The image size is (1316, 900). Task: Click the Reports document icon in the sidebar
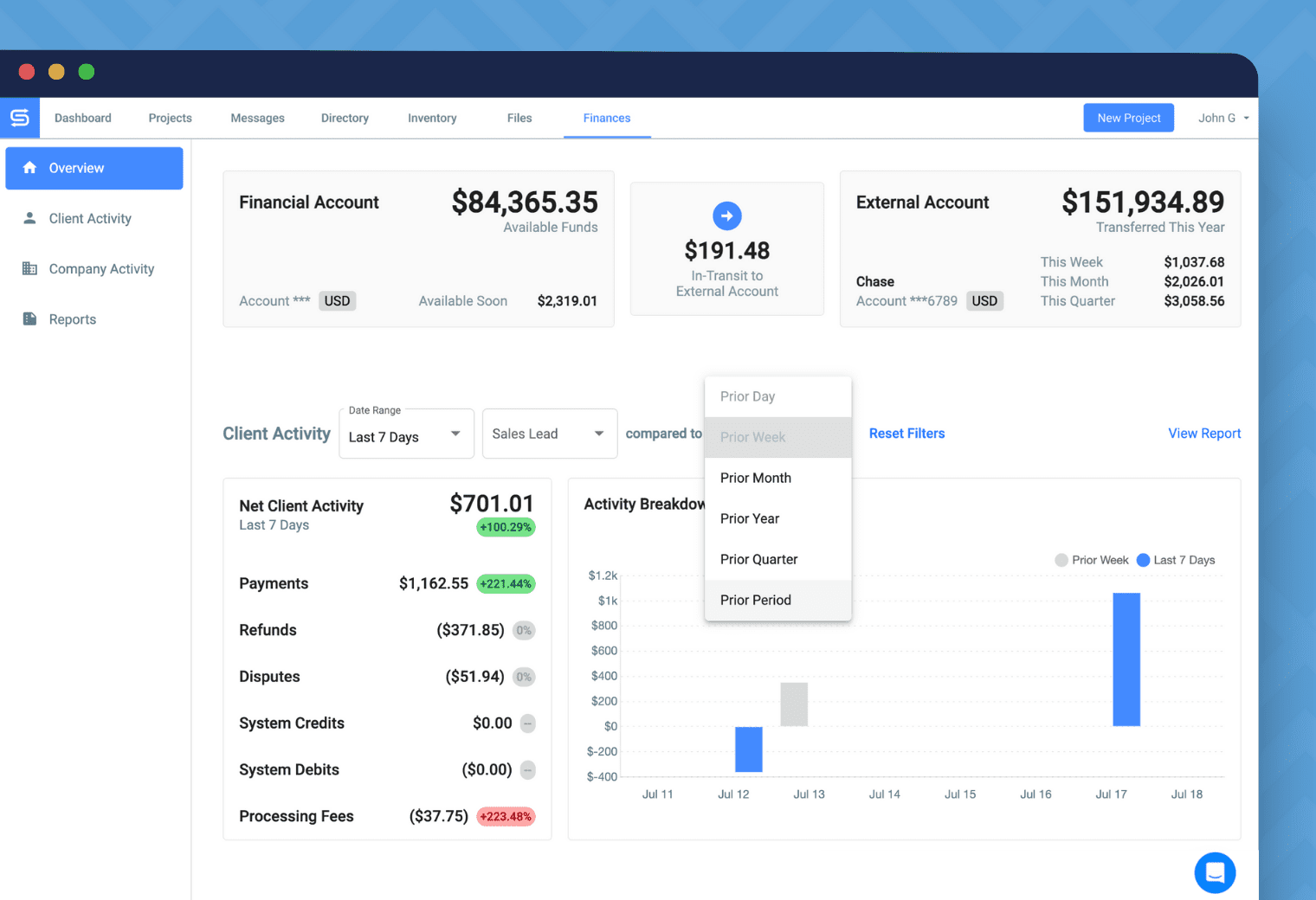pos(29,318)
